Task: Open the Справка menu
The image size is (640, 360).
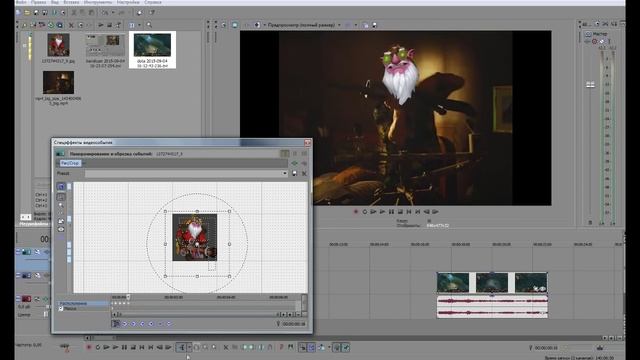Action: pos(152,2)
